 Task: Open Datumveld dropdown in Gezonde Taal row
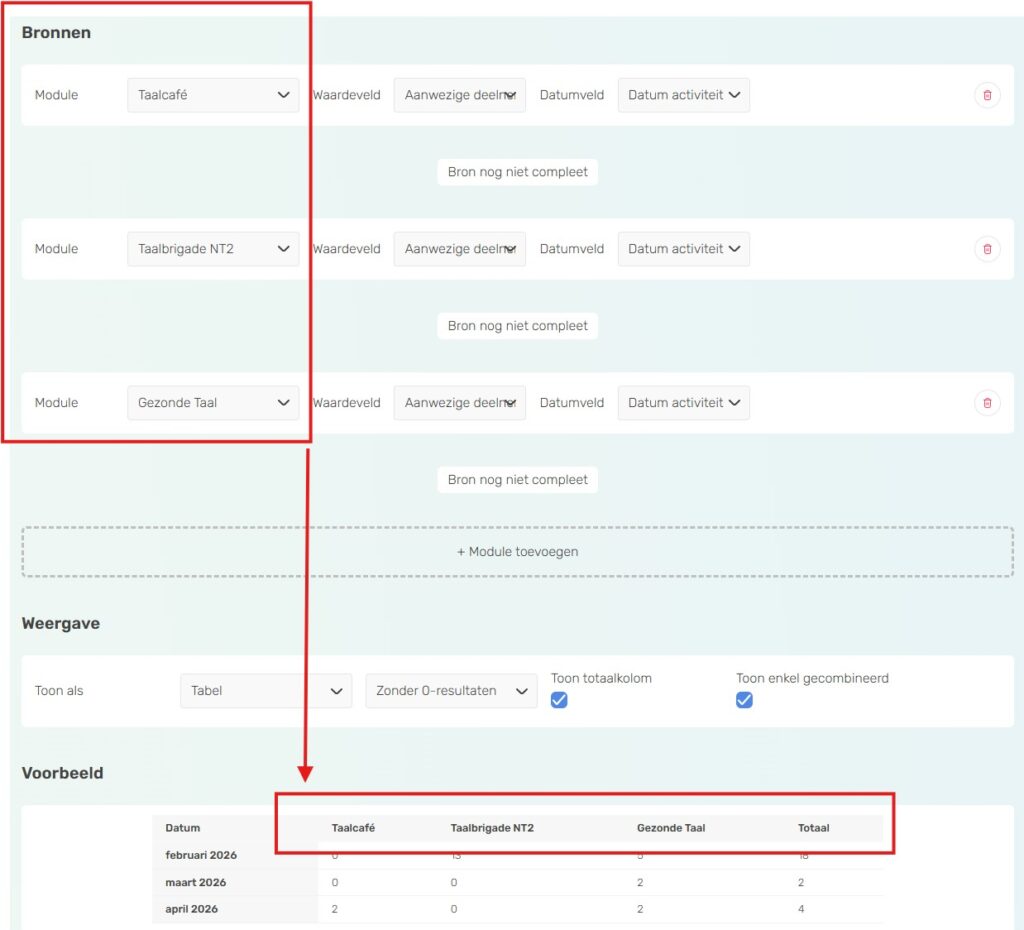coord(683,403)
